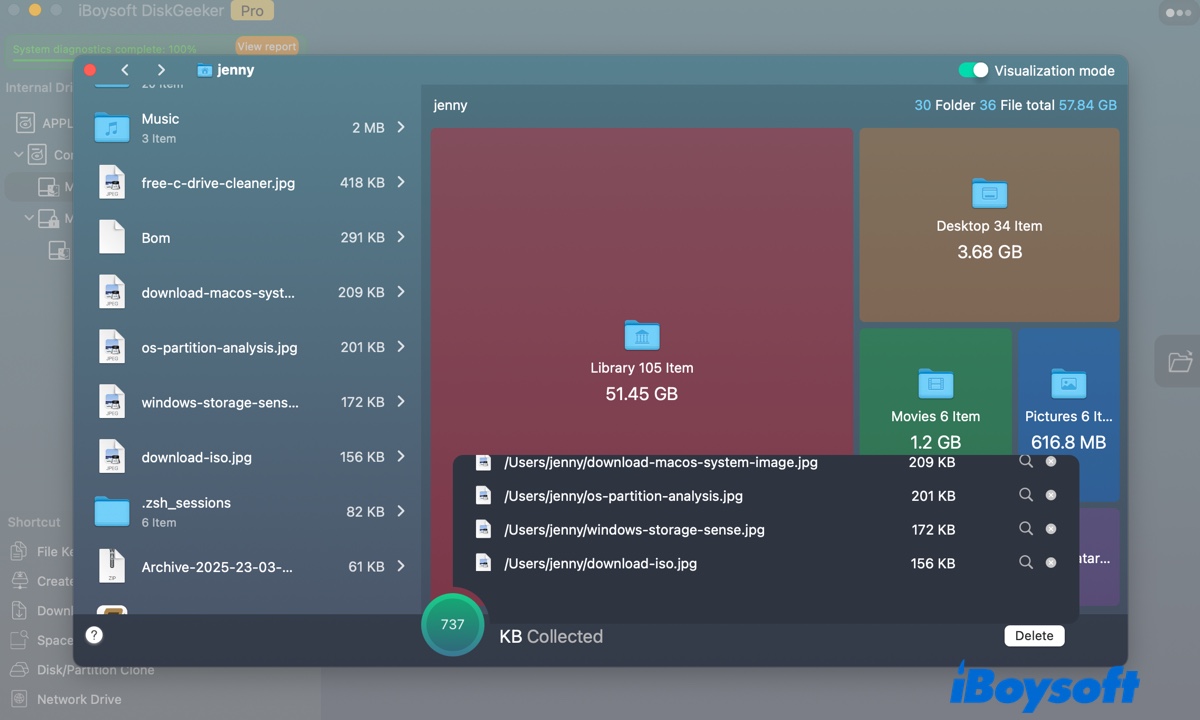
Task: Click the 737 collected circle badge
Action: (452, 624)
